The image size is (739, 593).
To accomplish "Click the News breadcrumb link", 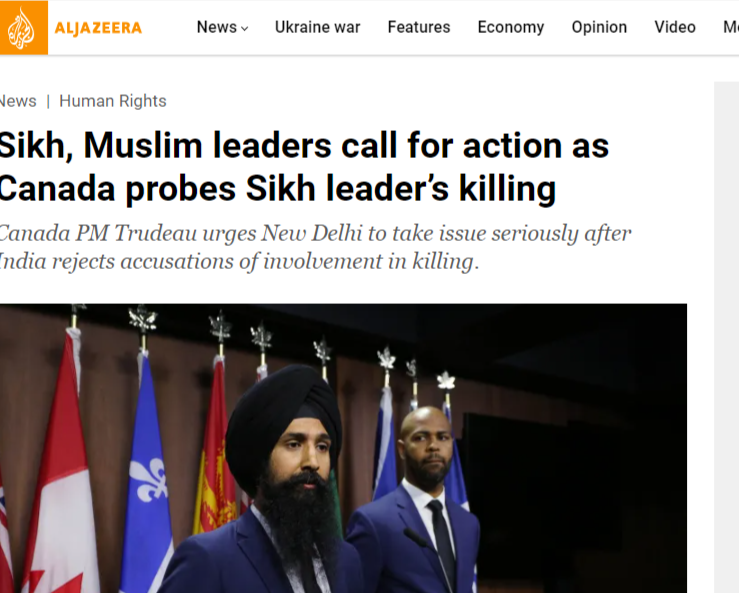I will coord(18,101).
